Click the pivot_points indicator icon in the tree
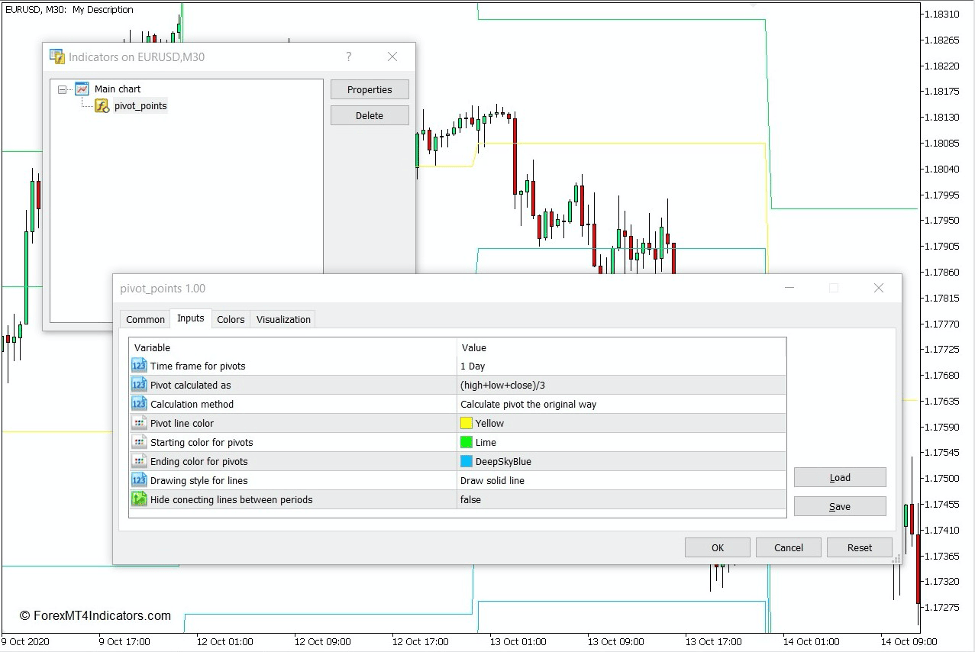The height and width of the screenshot is (652, 977). (x=101, y=106)
